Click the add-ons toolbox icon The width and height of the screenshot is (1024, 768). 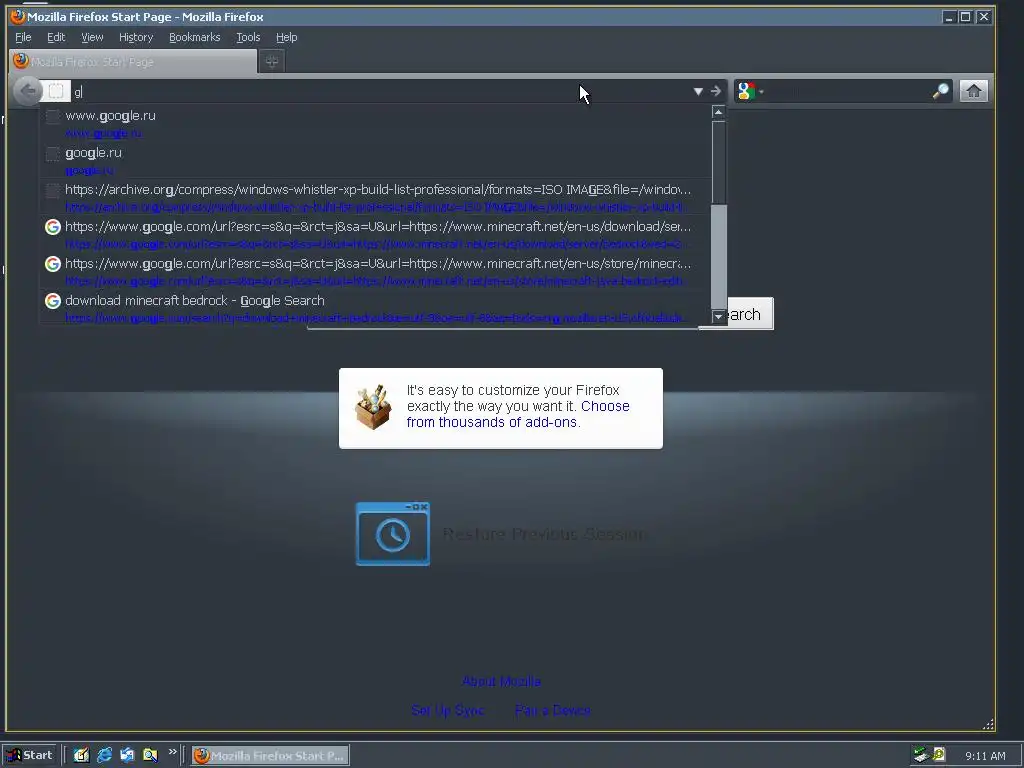point(373,407)
